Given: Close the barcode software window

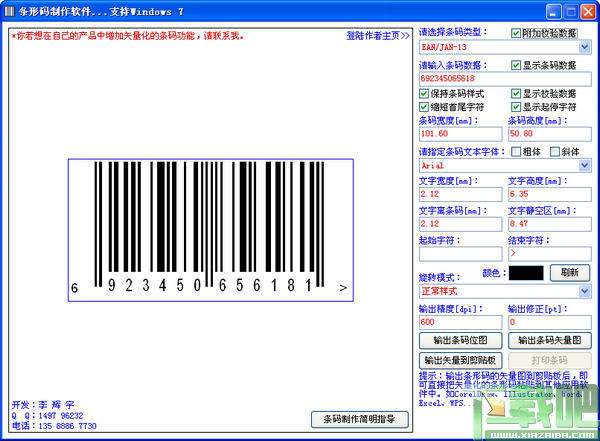Looking at the screenshot, I should [588, 11].
